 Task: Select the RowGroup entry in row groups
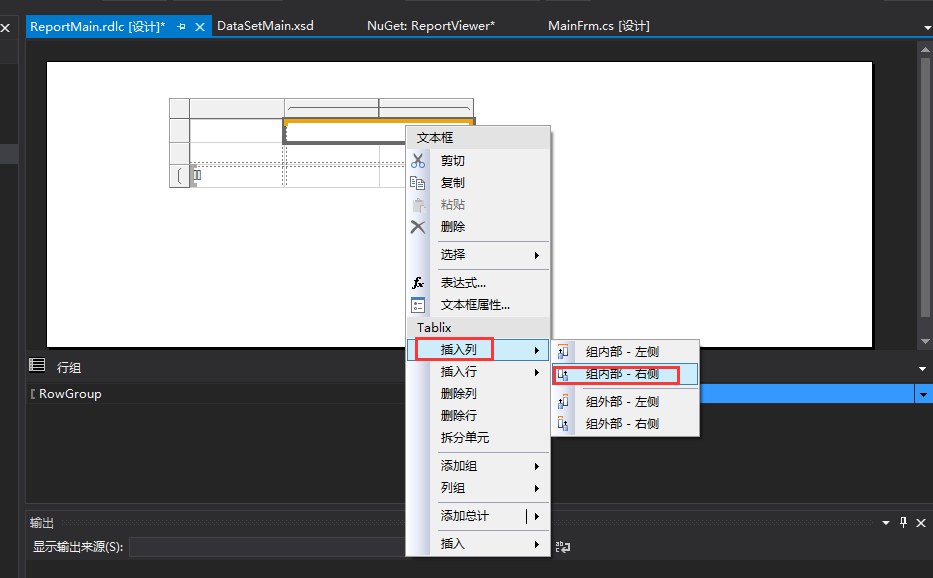coord(70,394)
